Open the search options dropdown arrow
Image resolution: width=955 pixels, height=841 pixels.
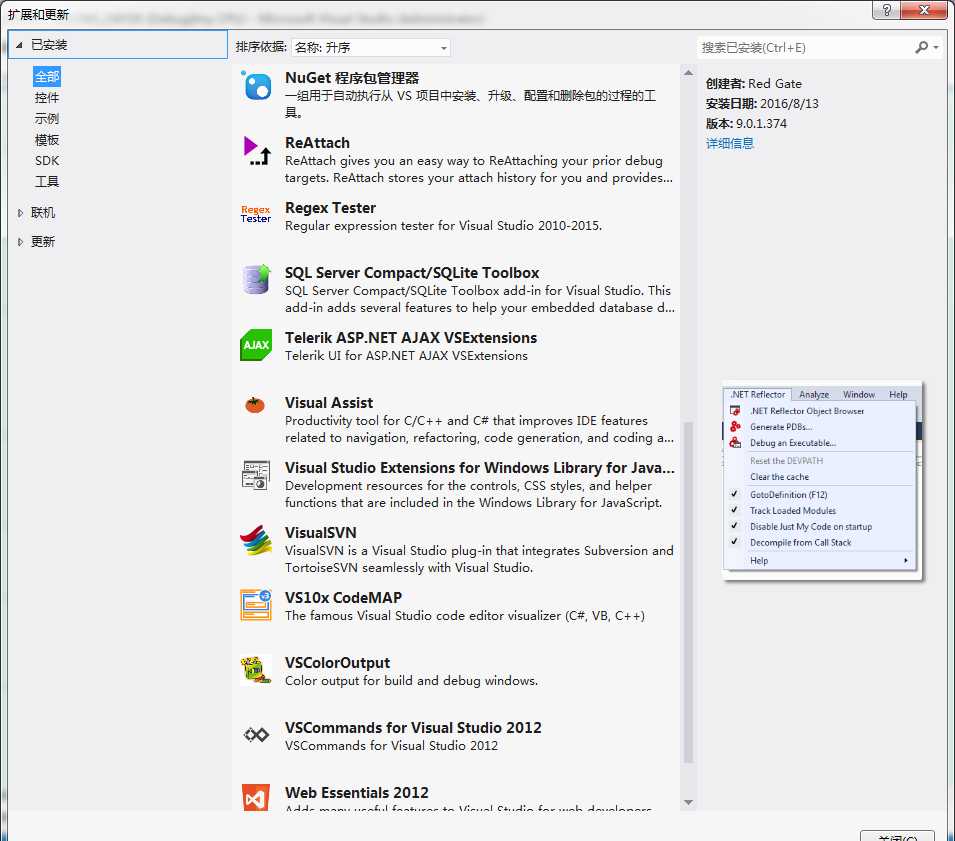pyautogui.click(x=936, y=48)
